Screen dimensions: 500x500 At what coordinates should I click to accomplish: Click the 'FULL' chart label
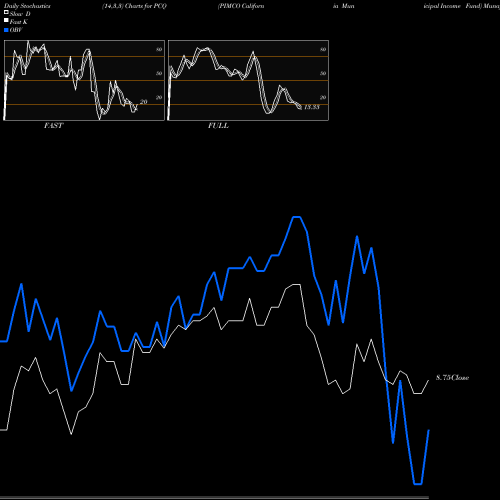[218, 126]
